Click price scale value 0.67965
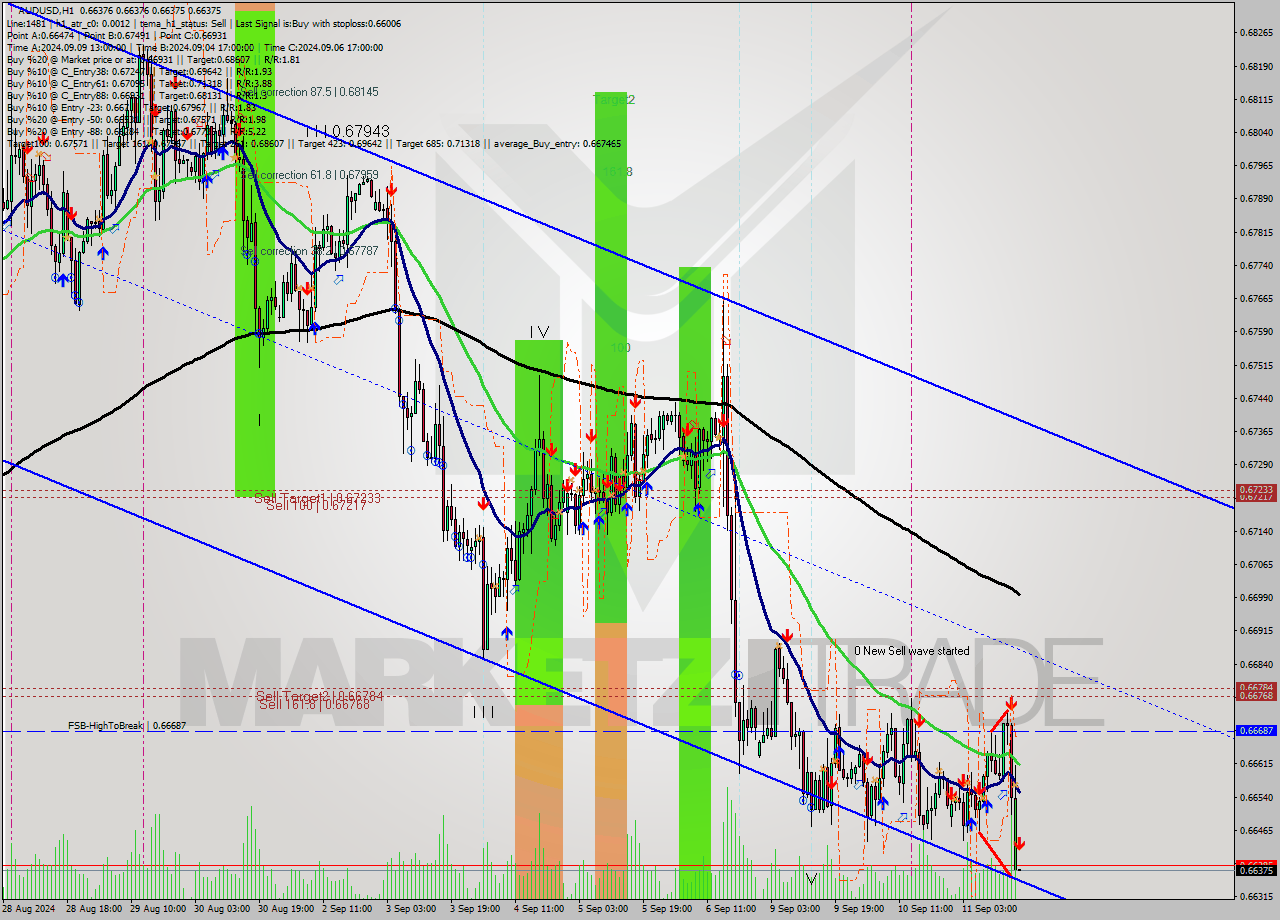Image resolution: width=1280 pixels, height=920 pixels. tap(1257, 165)
